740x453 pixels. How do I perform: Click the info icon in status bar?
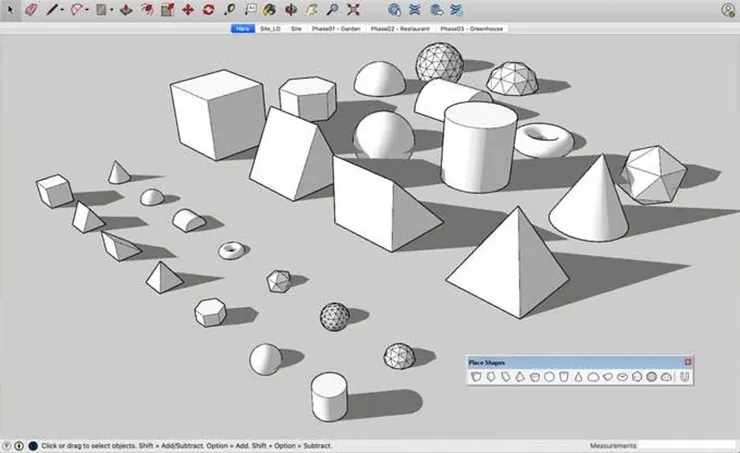point(19,445)
